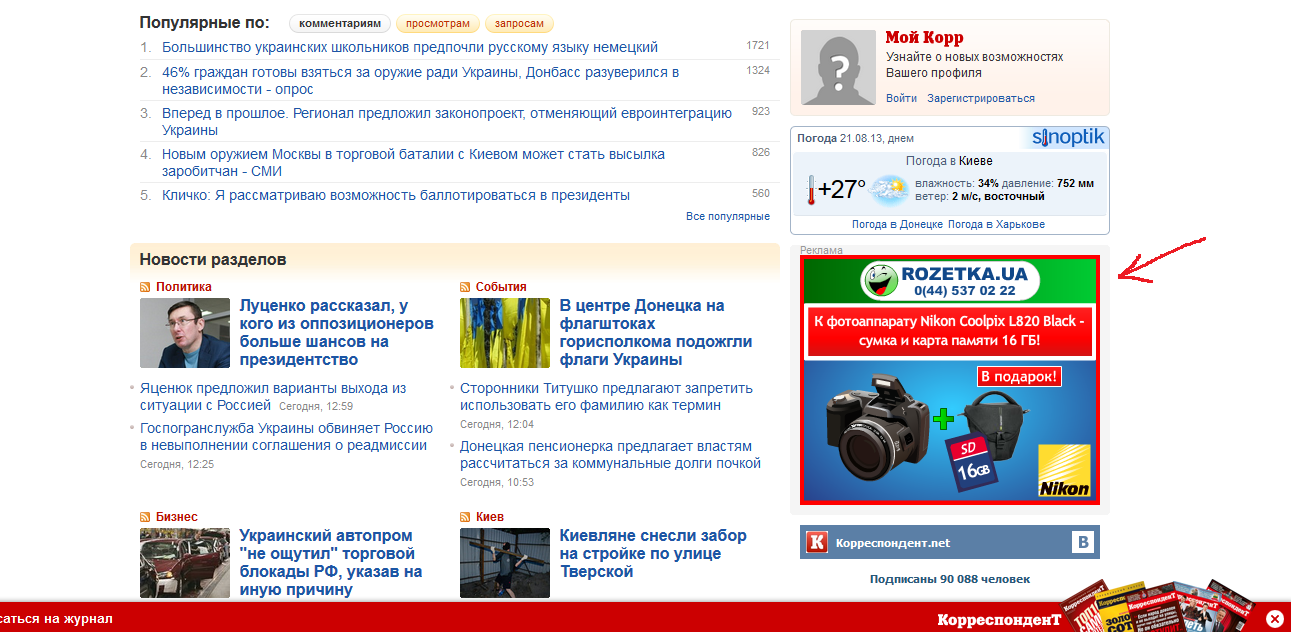Image resolution: width=1291 pixels, height=632 pixels.
Task: Click the RSS icon next to Киев
Action: 465,517
